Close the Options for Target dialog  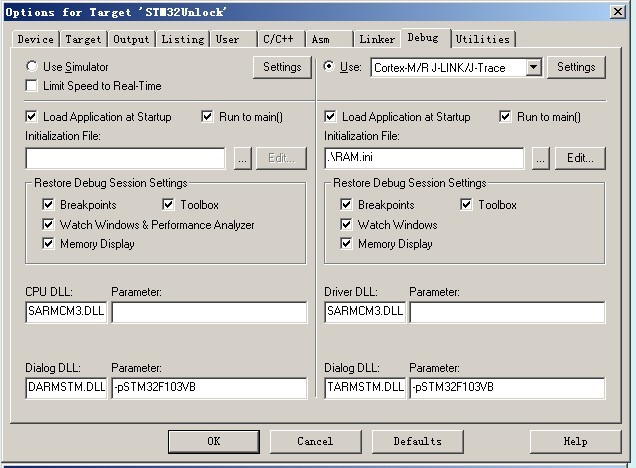618,12
